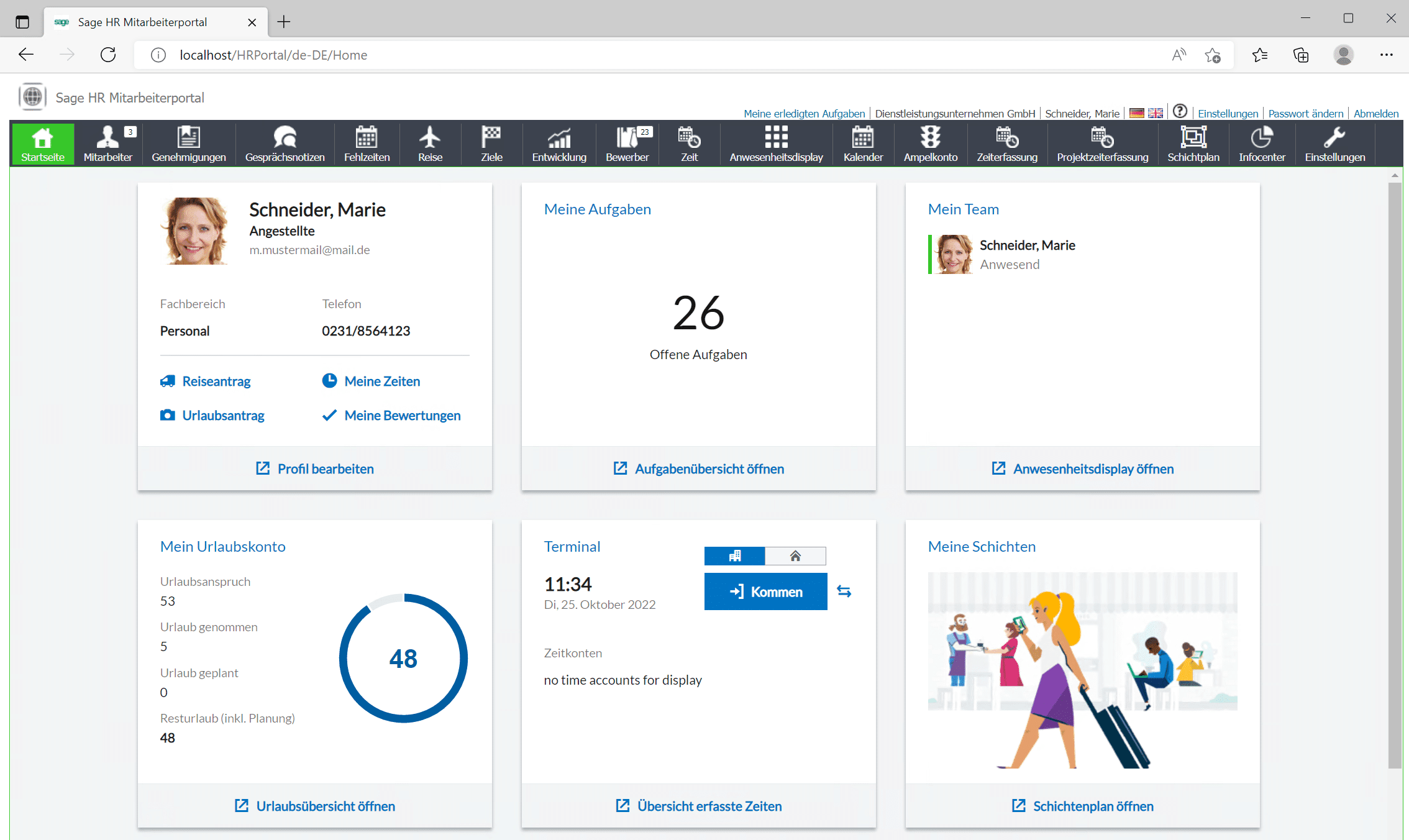Image resolution: width=1409 pixels, height=840 pixels.
Task: Switch language to English flag
Action: [x=1156, y=113]
